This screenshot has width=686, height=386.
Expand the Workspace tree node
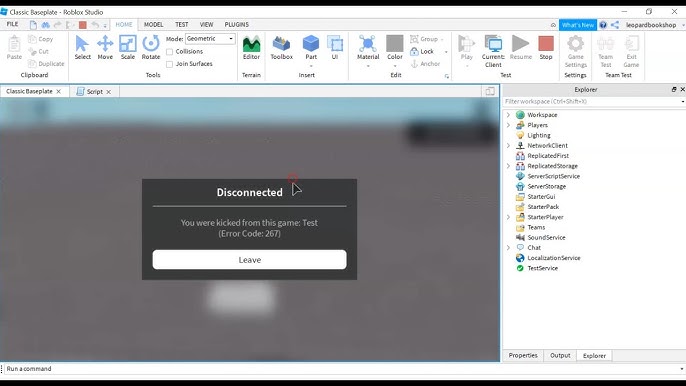(508, 115)
